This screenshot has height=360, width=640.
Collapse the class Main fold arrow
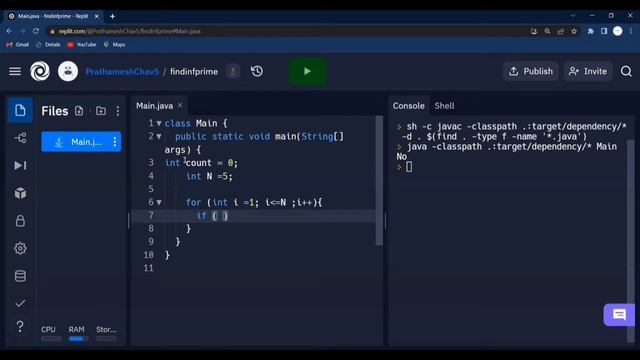tap(159, 123)
